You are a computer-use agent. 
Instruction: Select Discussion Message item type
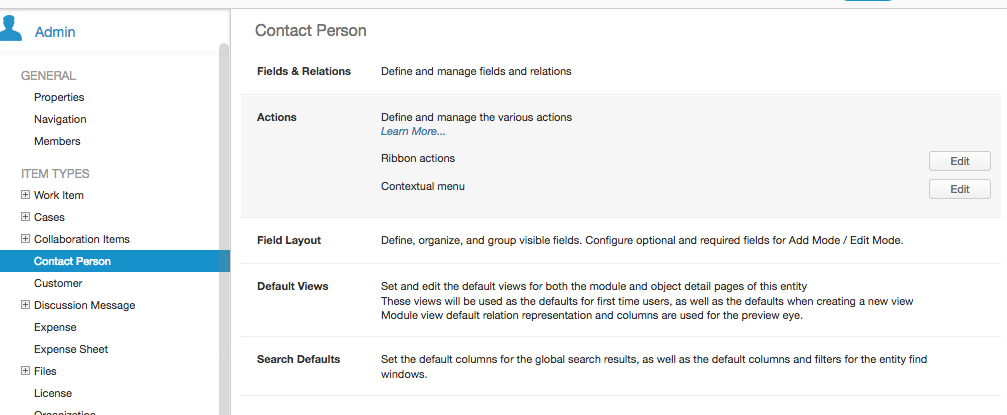tap(85, 305)
